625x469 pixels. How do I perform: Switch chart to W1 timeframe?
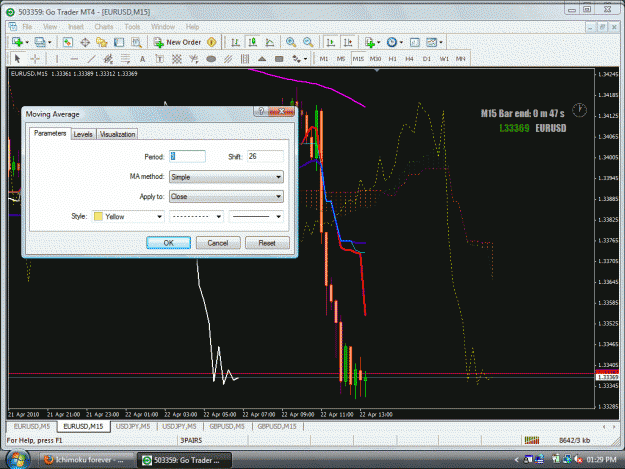(444, 59)
